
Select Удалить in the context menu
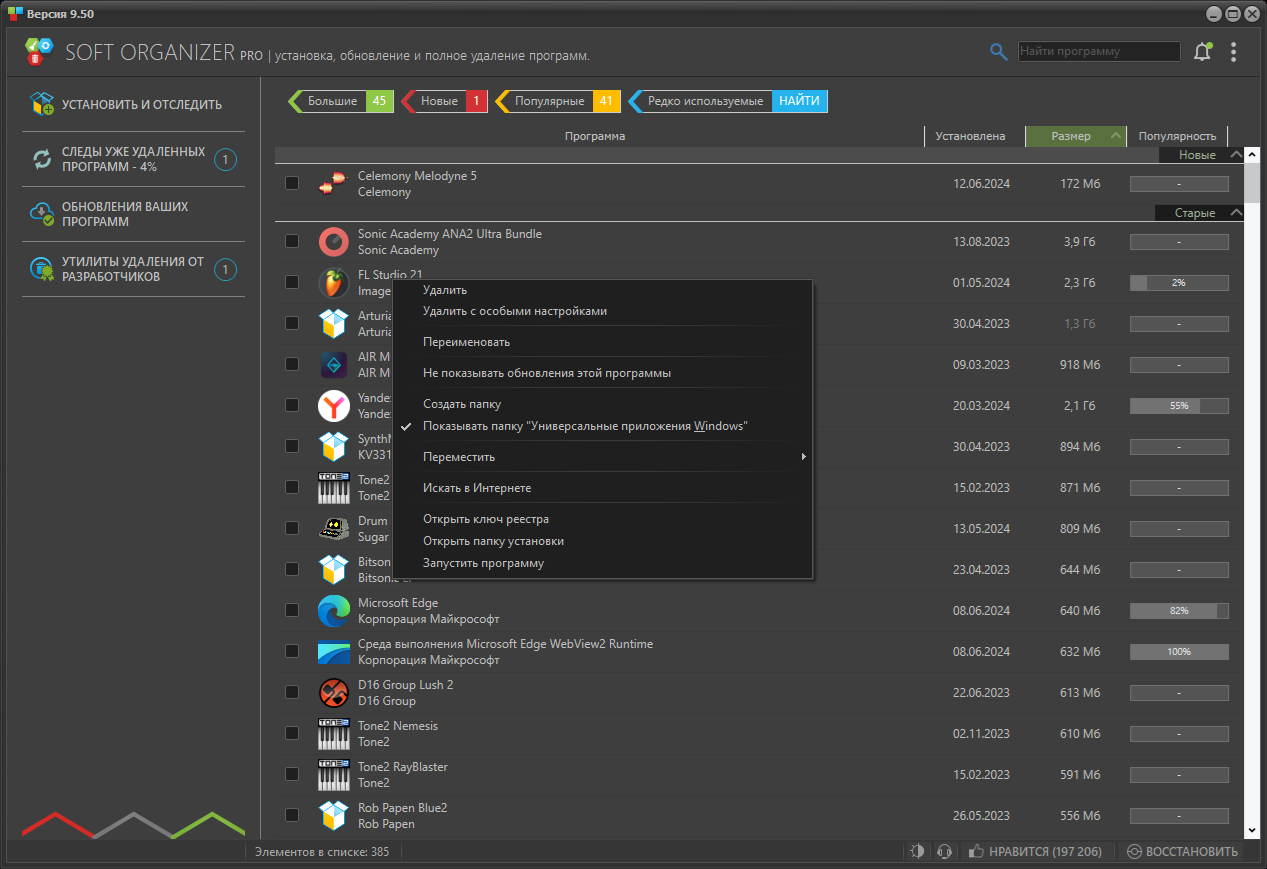click(445, 290)
